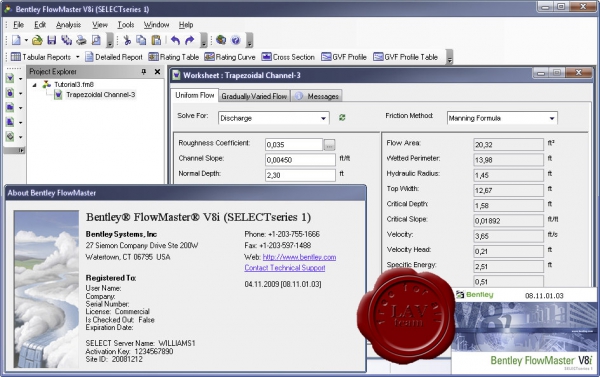Click Contact Technical Support link
Image resolution: width=600 pixels, height=377 pixels.
285,268
